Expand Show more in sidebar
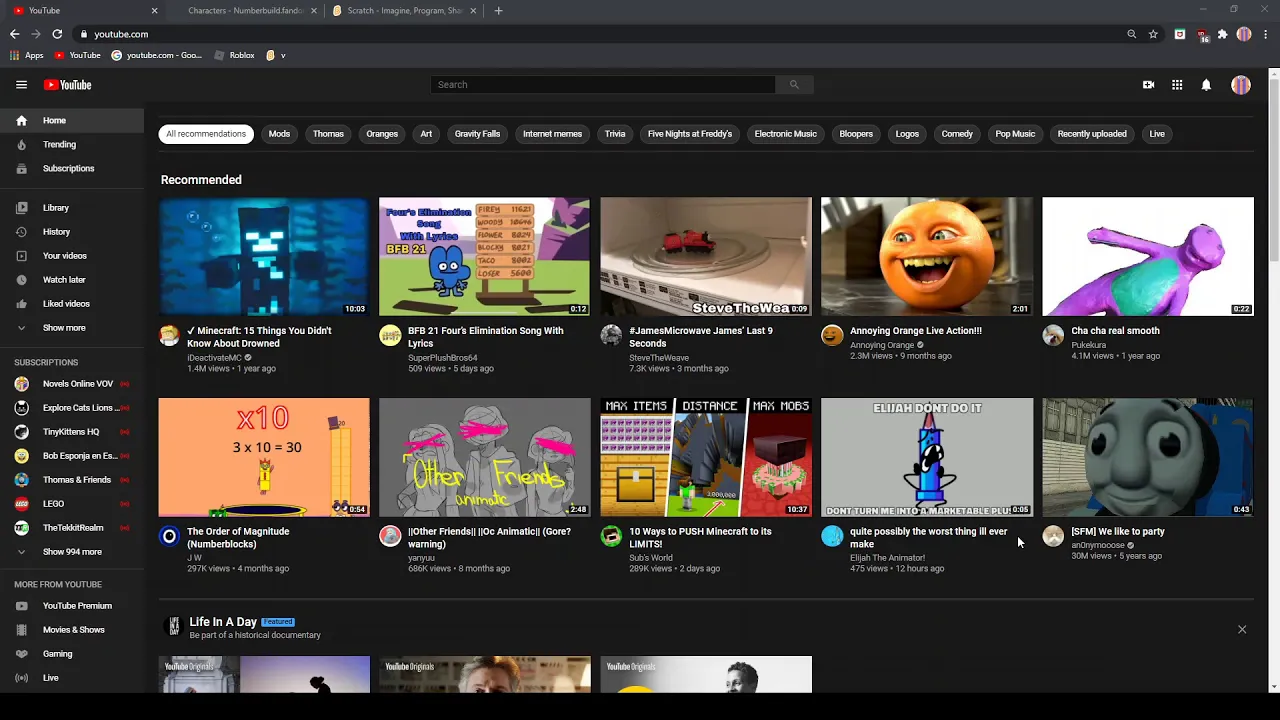The height and width of the screenshot is (720, 1280). click(x=72, y=328)
